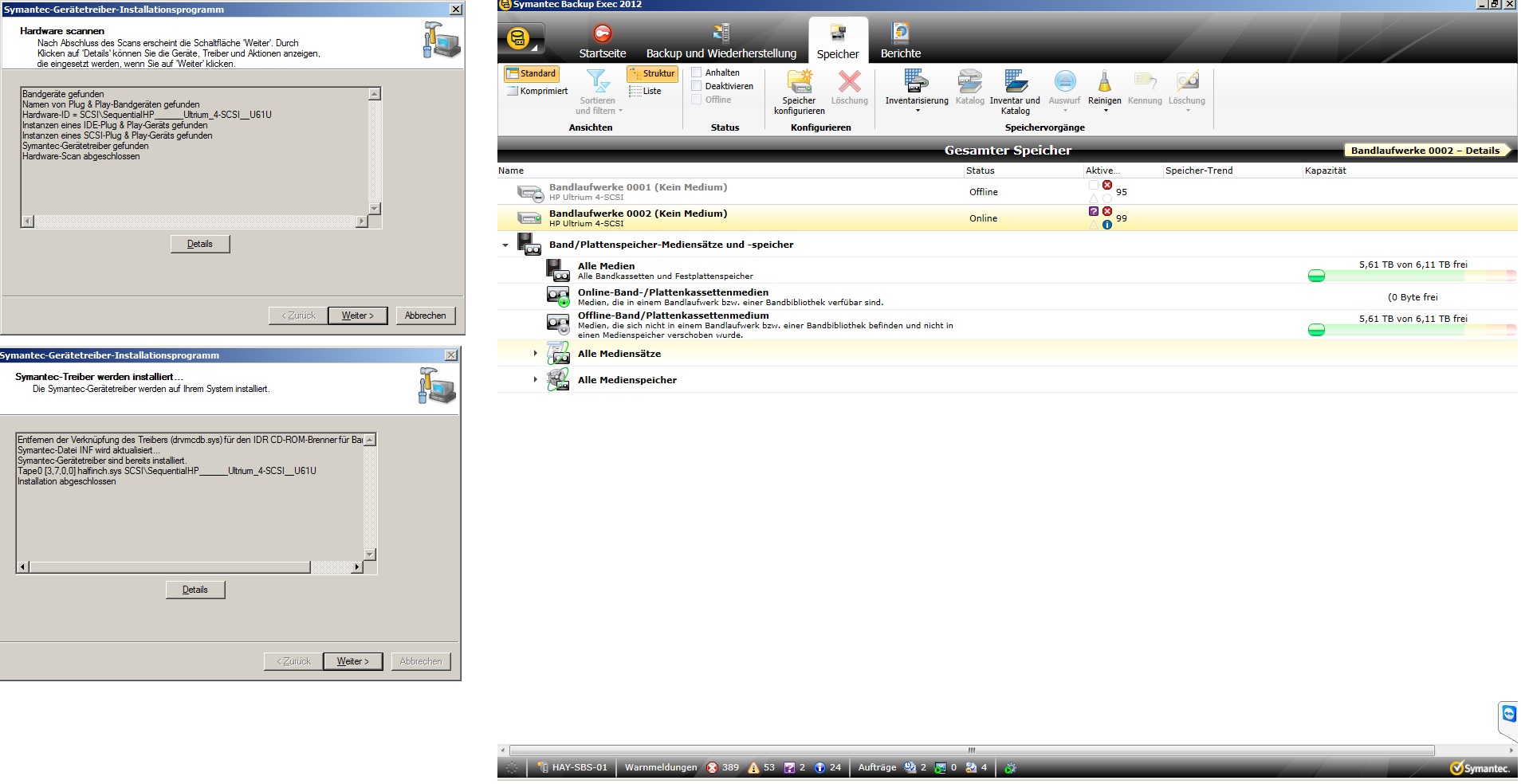Click the yellow warning icon showing 53
Image resolution: width=1521 pixels, height=784 pixels.
point(753,768)
